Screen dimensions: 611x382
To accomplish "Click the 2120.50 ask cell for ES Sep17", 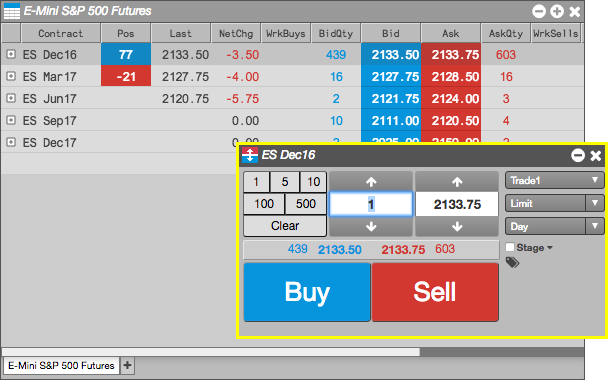I will 451,120.
